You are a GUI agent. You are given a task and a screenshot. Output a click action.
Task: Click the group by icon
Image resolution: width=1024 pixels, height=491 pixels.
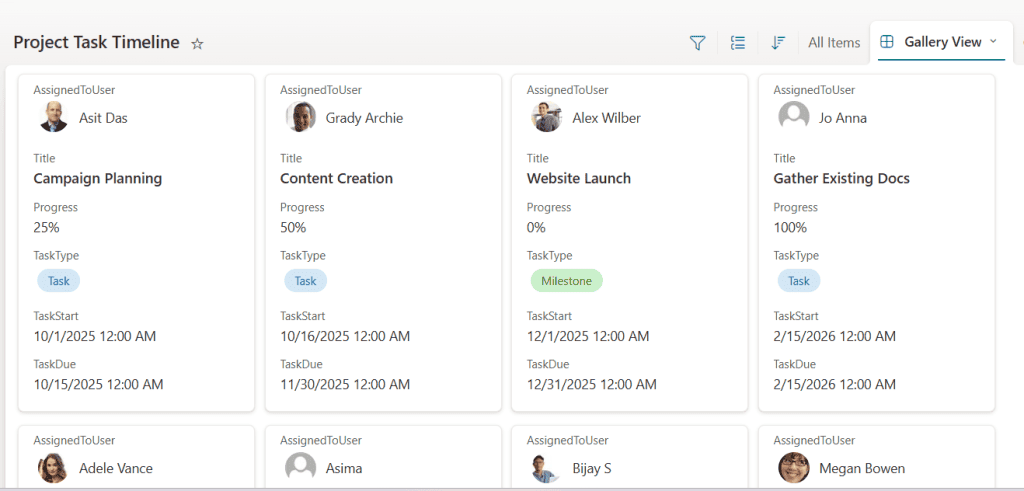(738, 43)
